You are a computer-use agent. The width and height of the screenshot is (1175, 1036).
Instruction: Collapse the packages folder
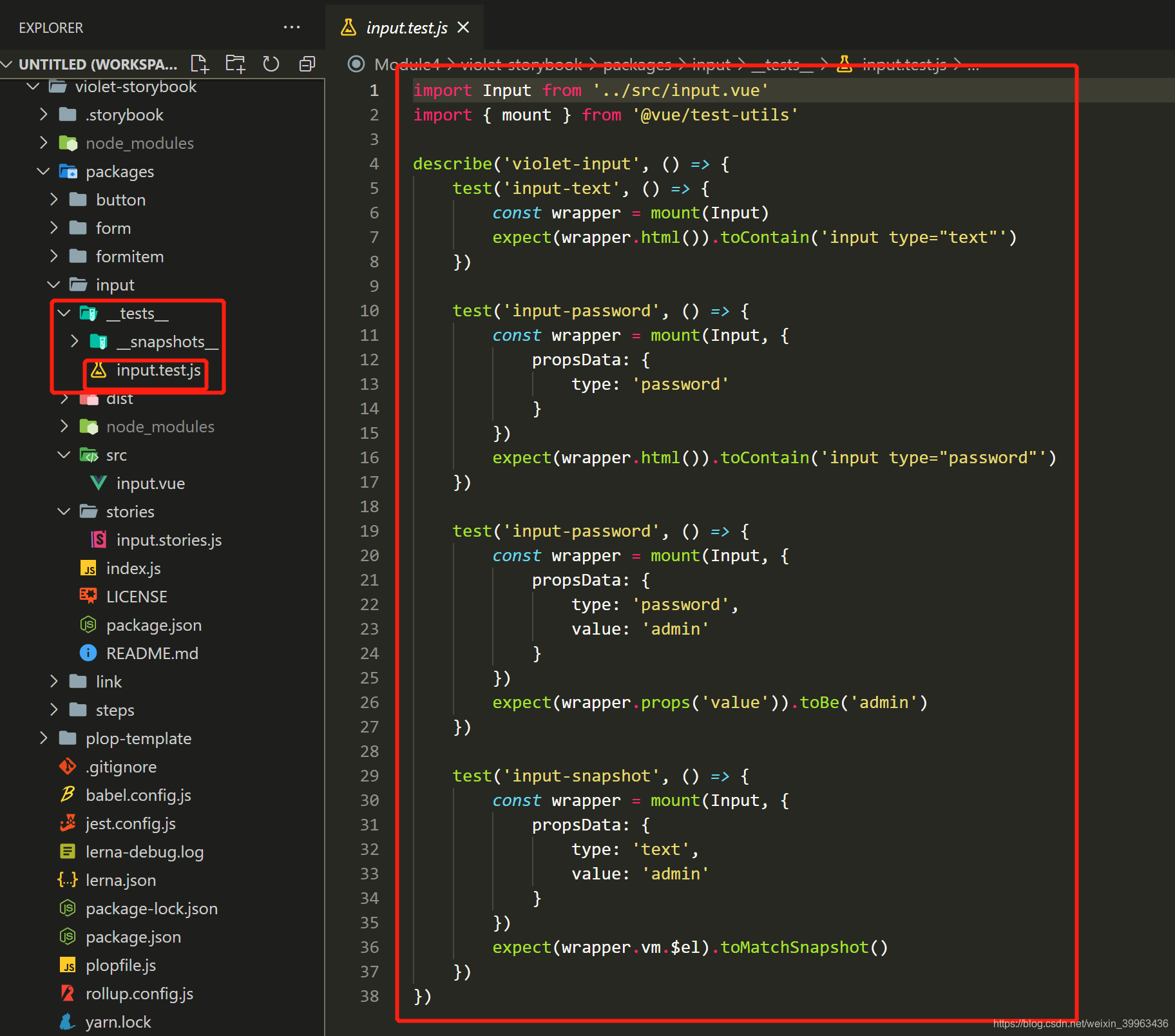(43, 171)
